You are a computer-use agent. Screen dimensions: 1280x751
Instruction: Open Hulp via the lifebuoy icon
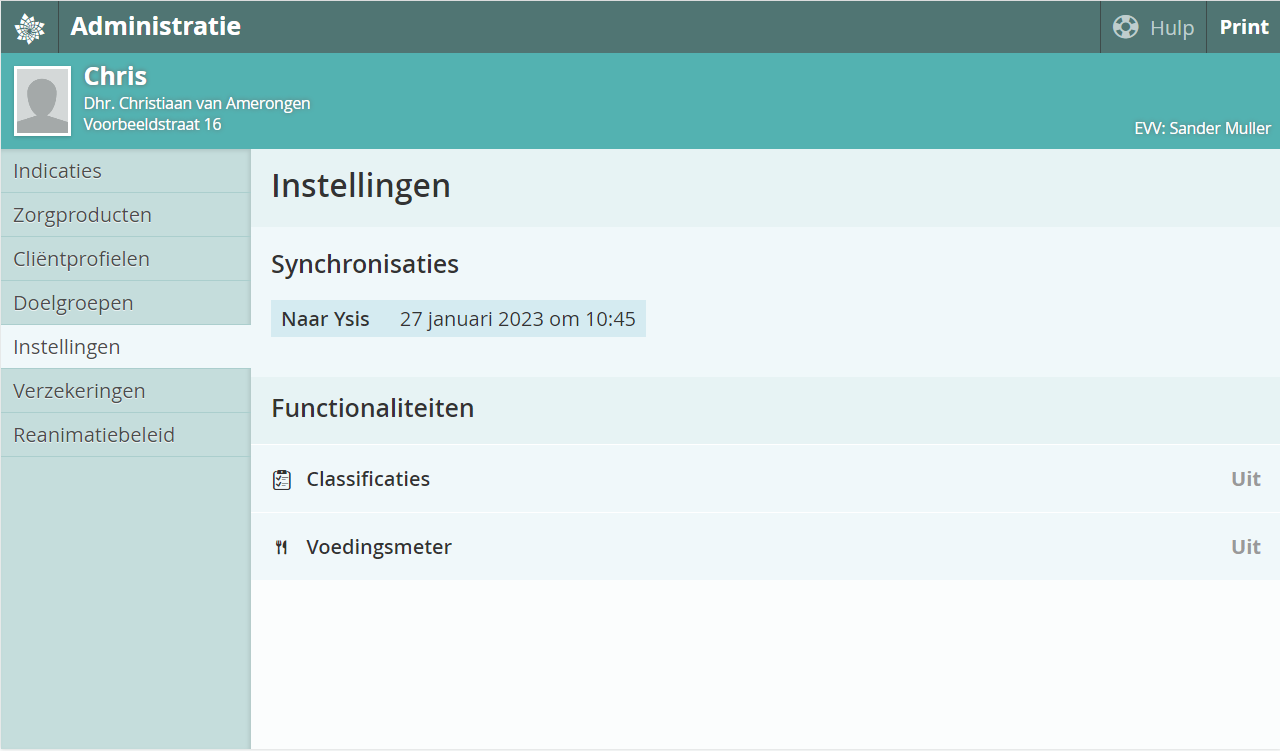(x=1126, y=27)
